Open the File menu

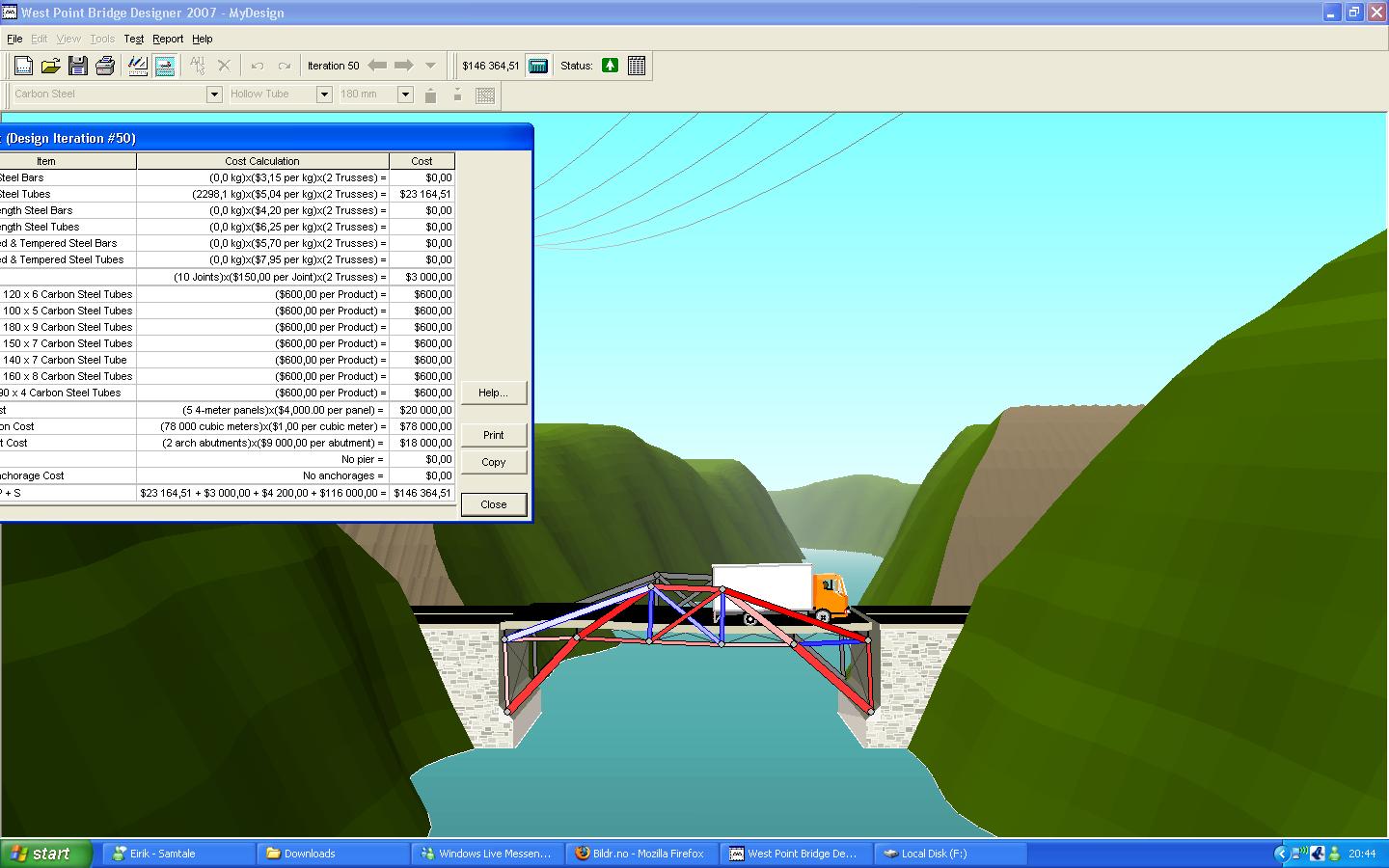tap(14, 39)
